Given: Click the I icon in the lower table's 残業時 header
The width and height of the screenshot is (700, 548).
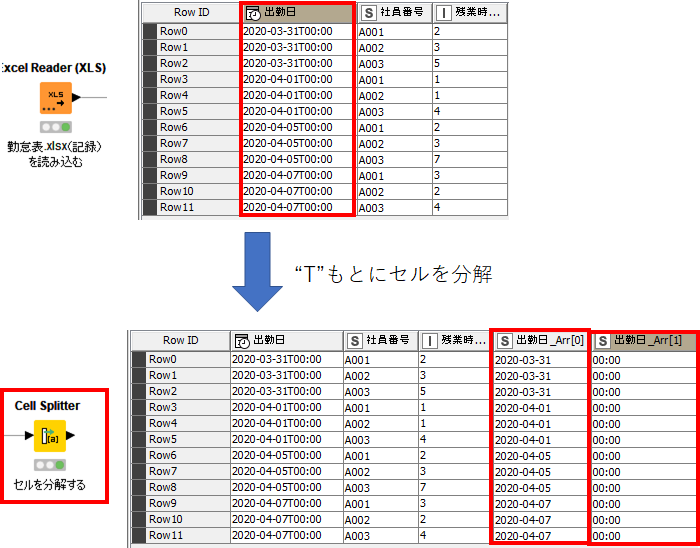Looking at the screenshot, I should point(430,341).
